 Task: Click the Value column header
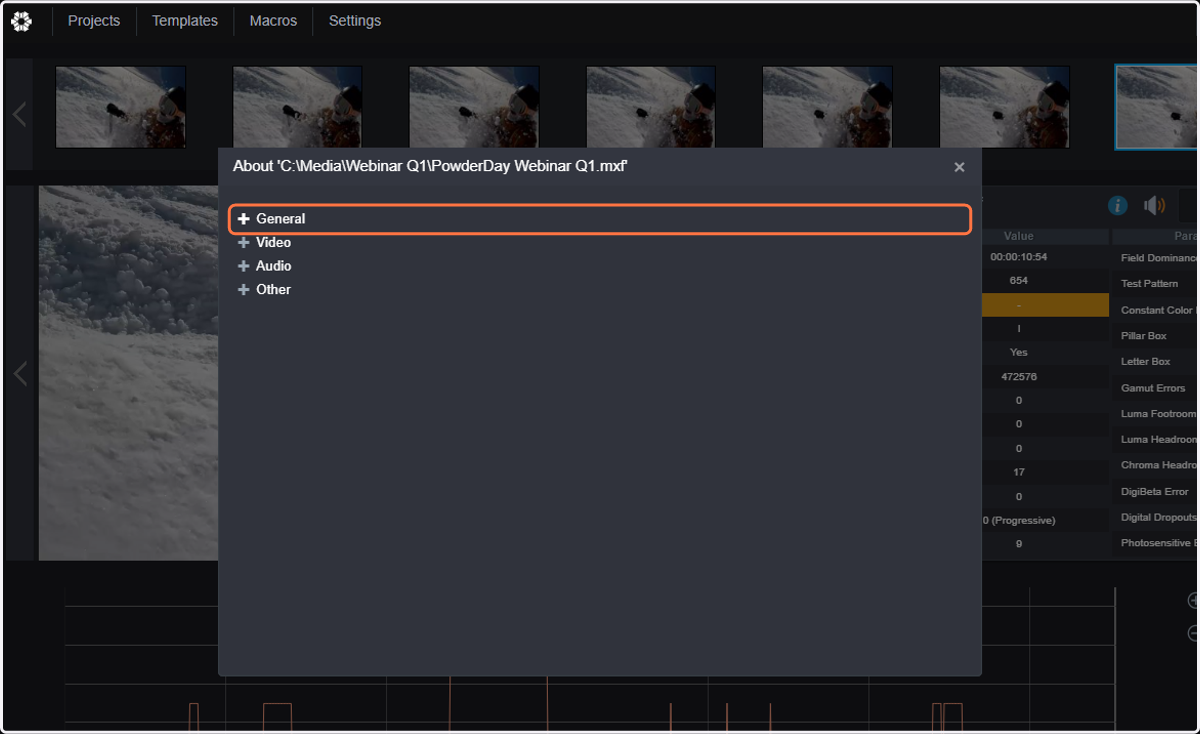coord(1019,236)
